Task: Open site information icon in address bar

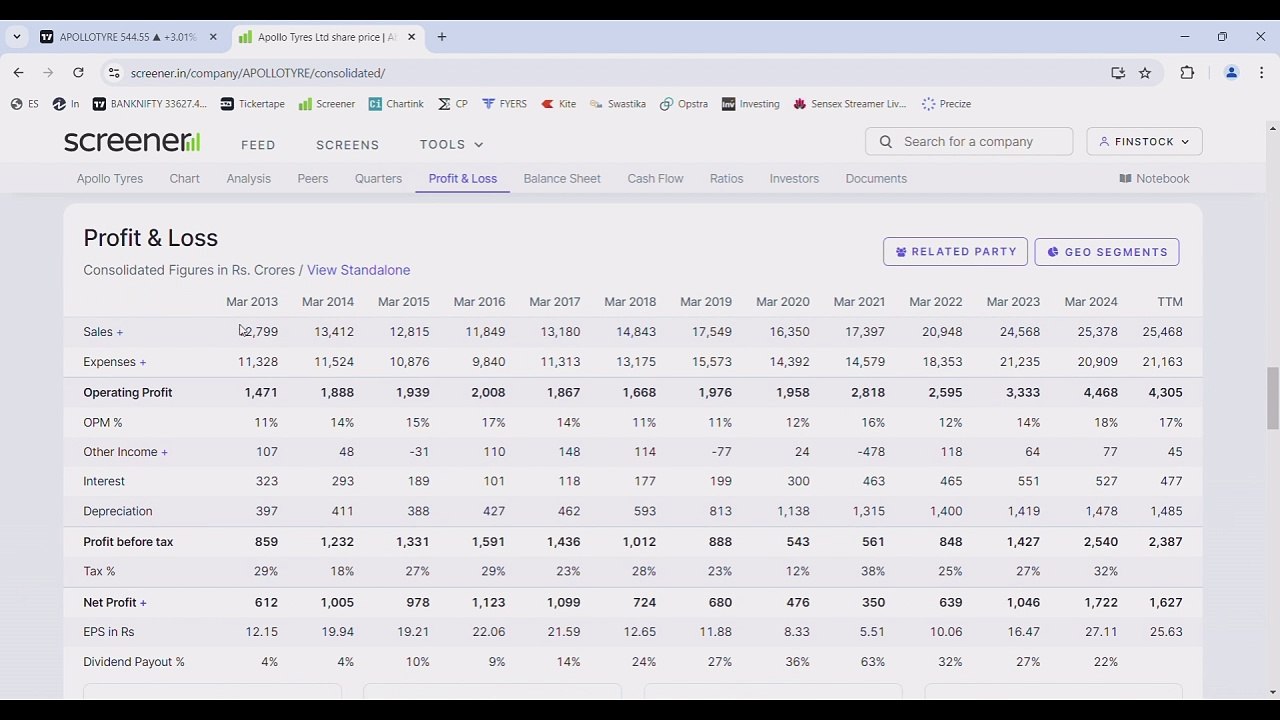Action: (114, 73)
